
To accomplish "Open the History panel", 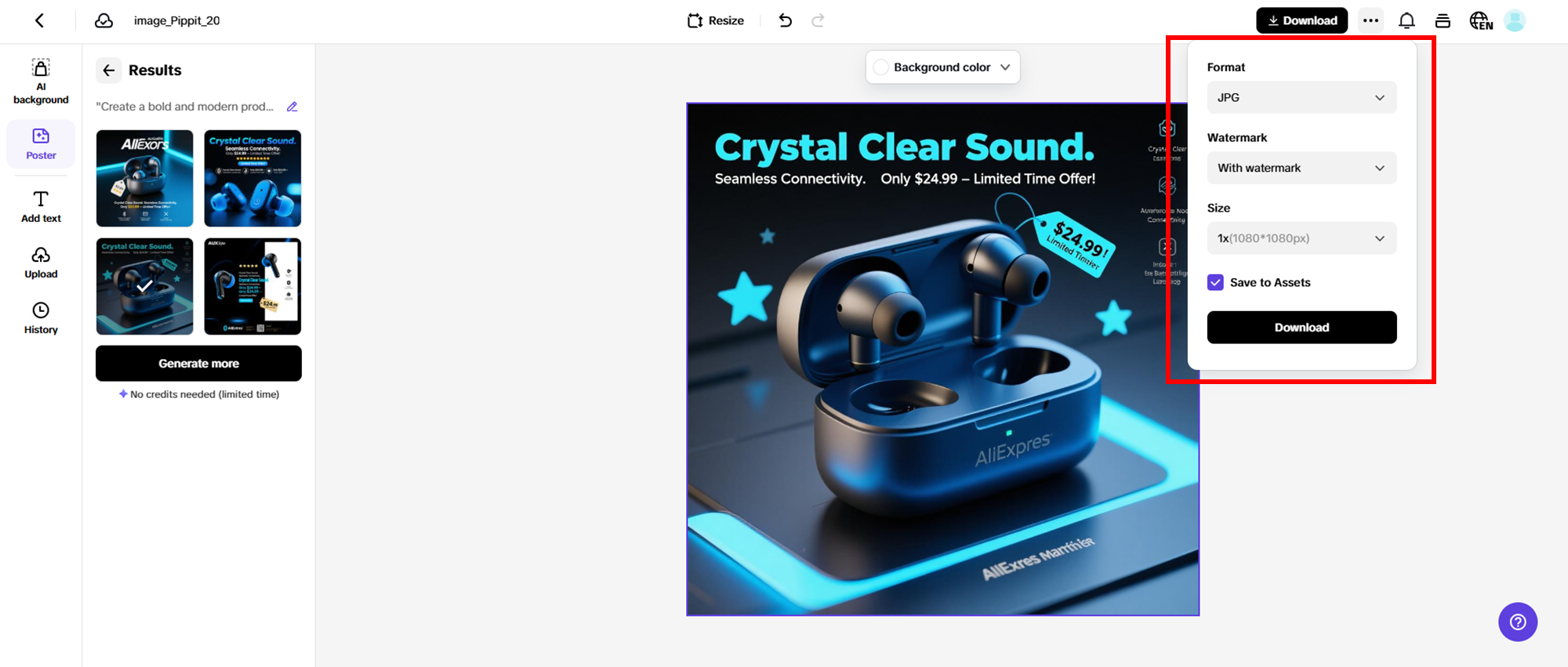I will (41, 318).
